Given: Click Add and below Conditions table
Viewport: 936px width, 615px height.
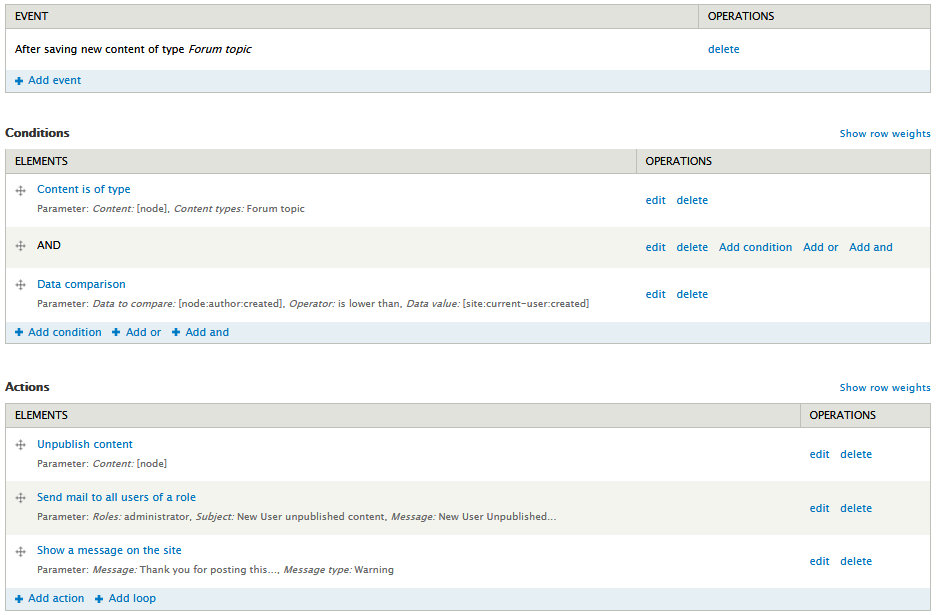Looking at the screenshot, I should click(x=206, y=332).
